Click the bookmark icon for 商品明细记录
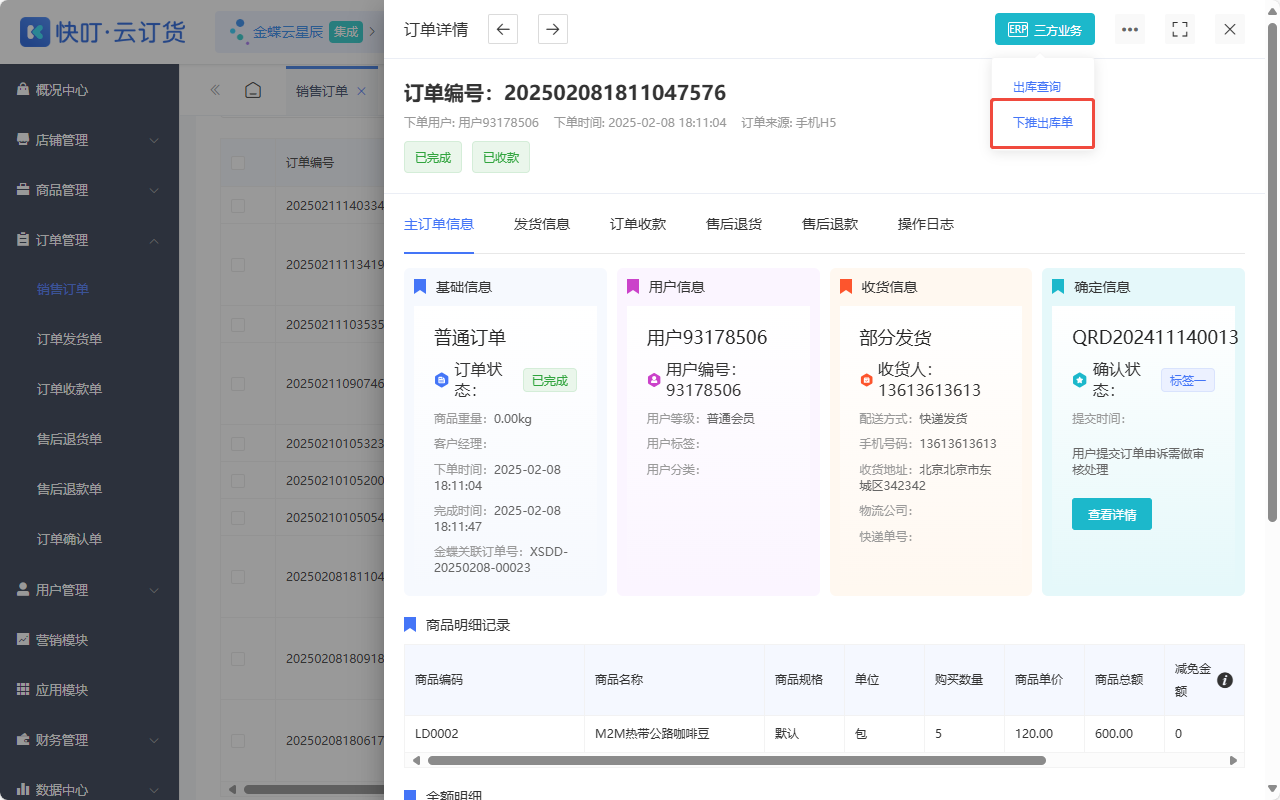This screenshot has height=800, width=1280. (x=410, y=625)
